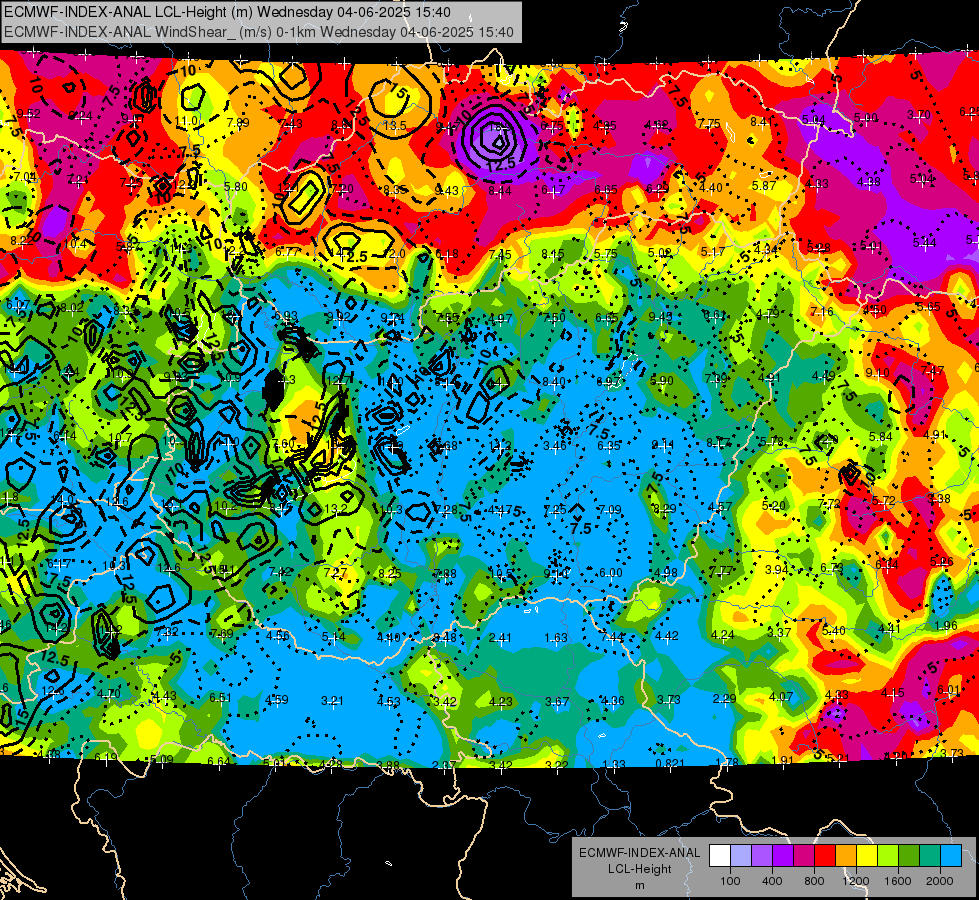Click the sky blue legend swatch
The height and width of the screenshot is (900, 979).
952,856
